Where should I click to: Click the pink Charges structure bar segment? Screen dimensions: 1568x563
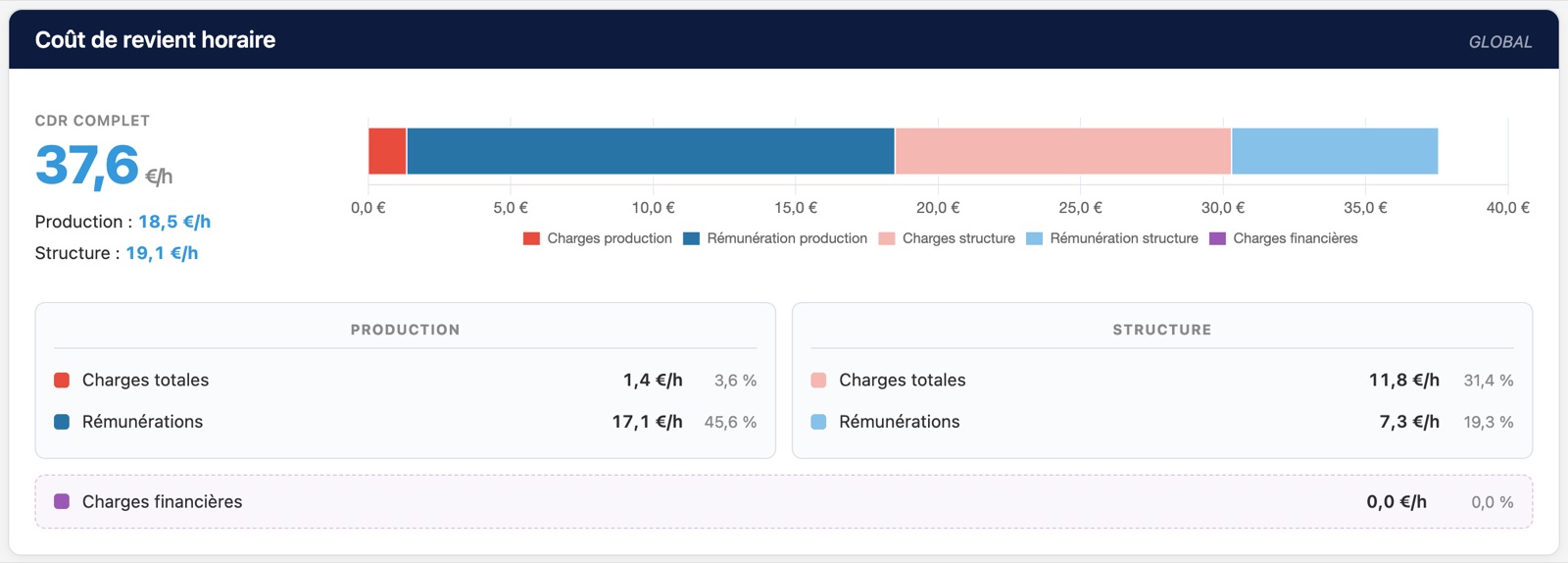(1063, 151)
